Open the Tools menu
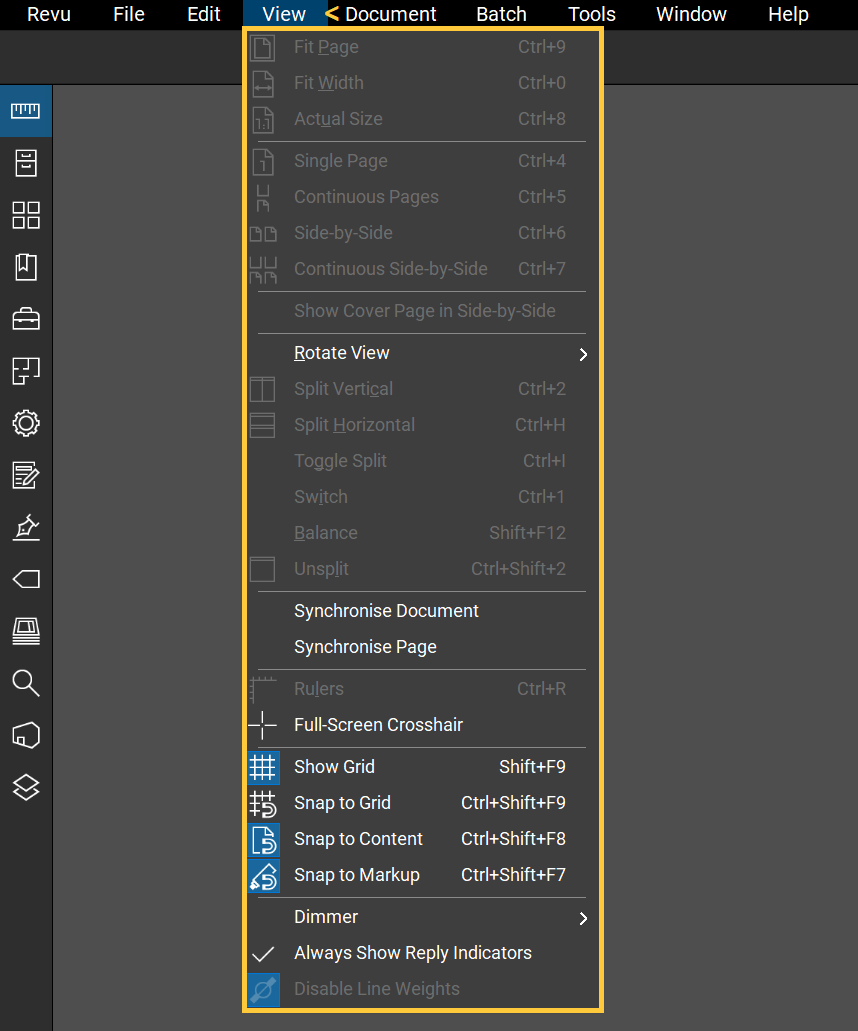 (591, 14)
